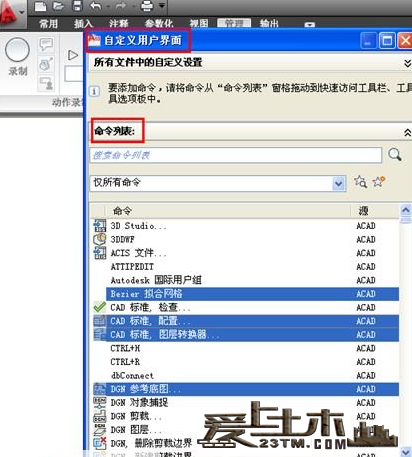This screenshot has width=412, height=457.
Task: Click the Plot printer icon
Action: click(x=147, y=6)
